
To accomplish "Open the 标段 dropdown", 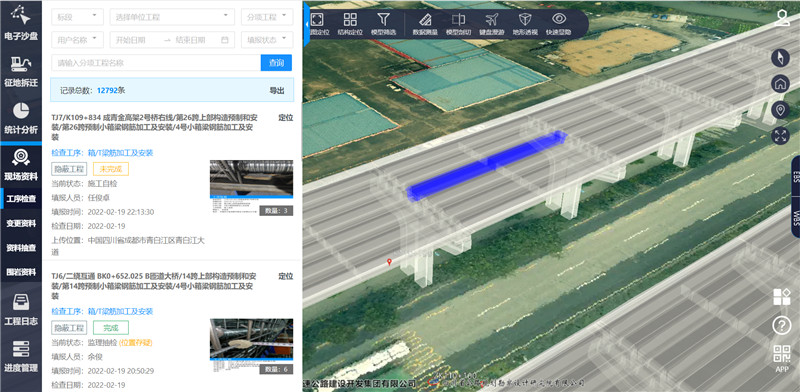I will tap(78, 17).
